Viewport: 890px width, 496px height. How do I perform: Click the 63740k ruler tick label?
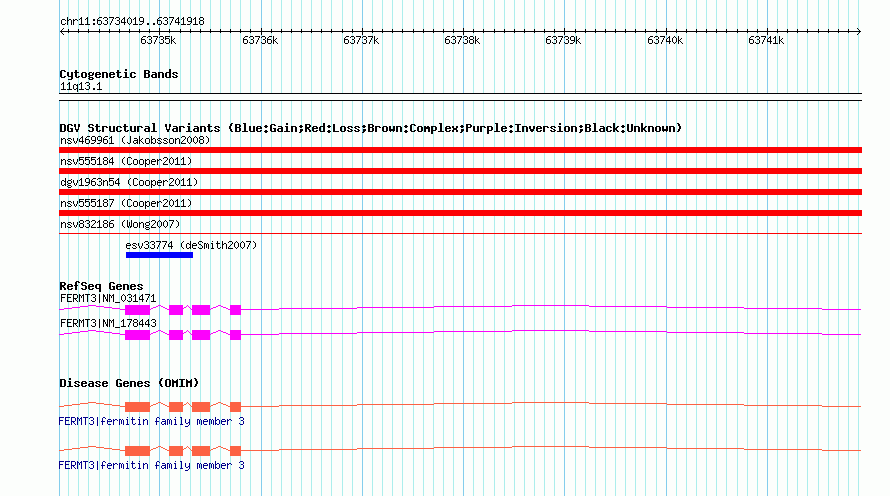click(665, 40)
